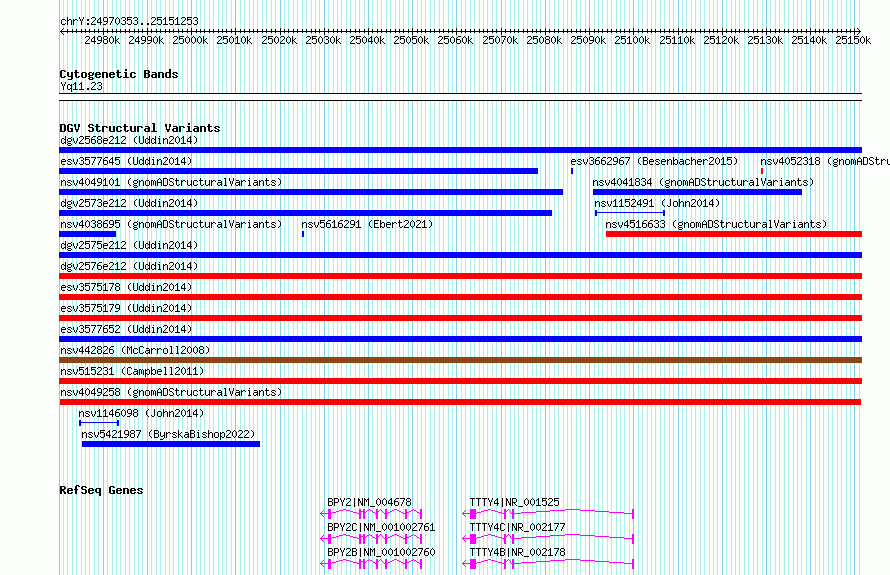Click the blue bar for dgv2568e212
This screenshot has height=575, width=890.
[460, 150]
